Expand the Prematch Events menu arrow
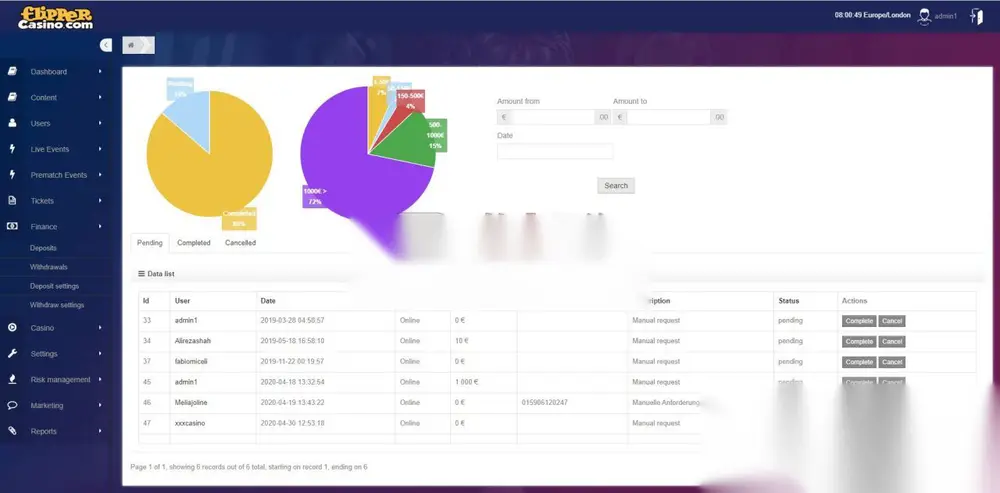Screen dimensions: 1000x493 (x=100, y=174)
